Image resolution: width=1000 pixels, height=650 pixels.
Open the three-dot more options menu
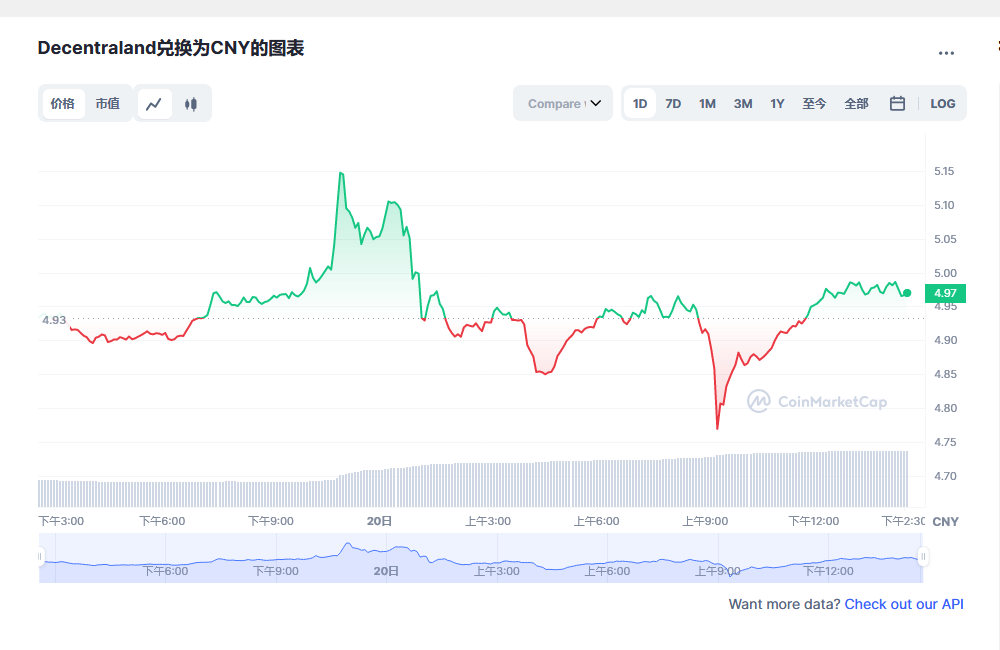[946, 53]
